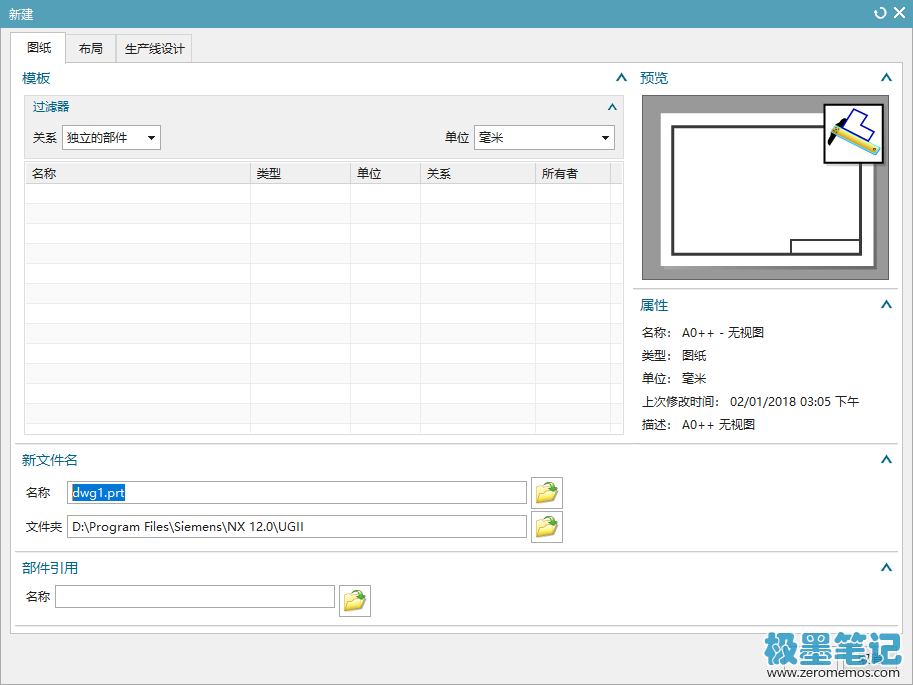Collapse the 过滤器 filter group
Screen dimensions: 913x685
pos(612,106)
